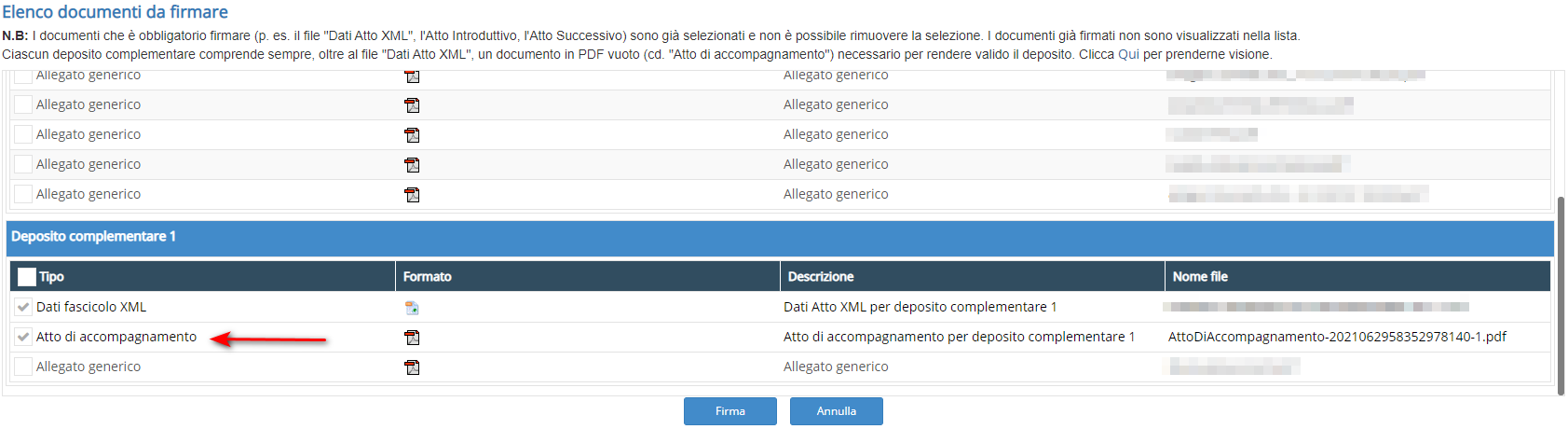
Task: Click PDF icon in last Allegato generico row
Action: click(x=412, y=367)
